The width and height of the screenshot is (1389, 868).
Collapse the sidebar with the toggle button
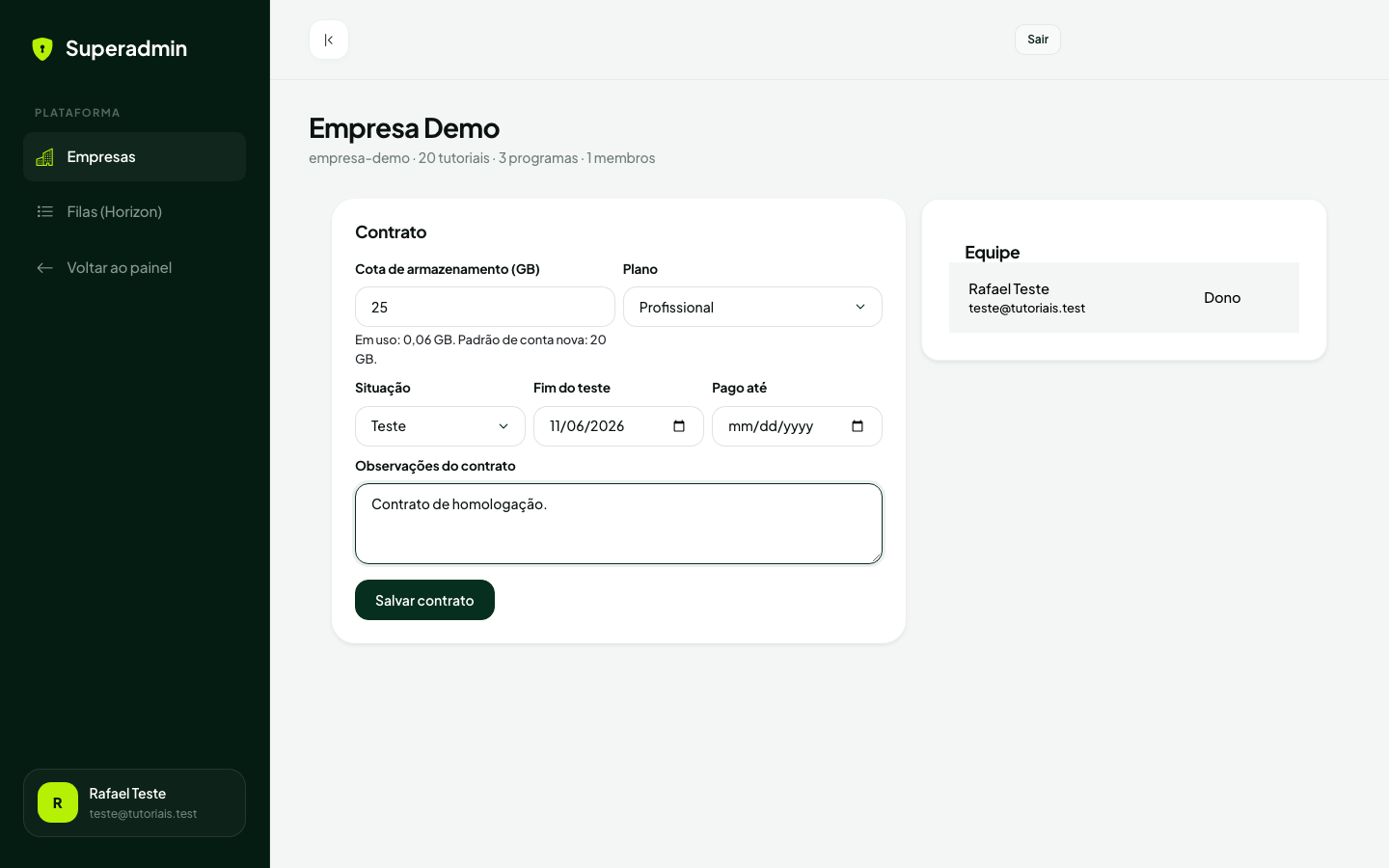coord(329,40)
